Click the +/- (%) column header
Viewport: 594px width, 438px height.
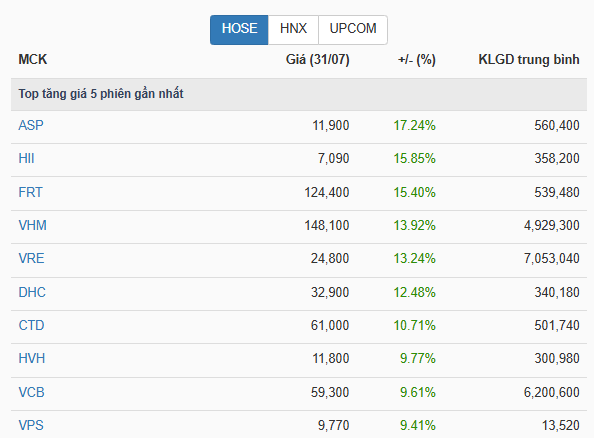(x=417, y=59)
